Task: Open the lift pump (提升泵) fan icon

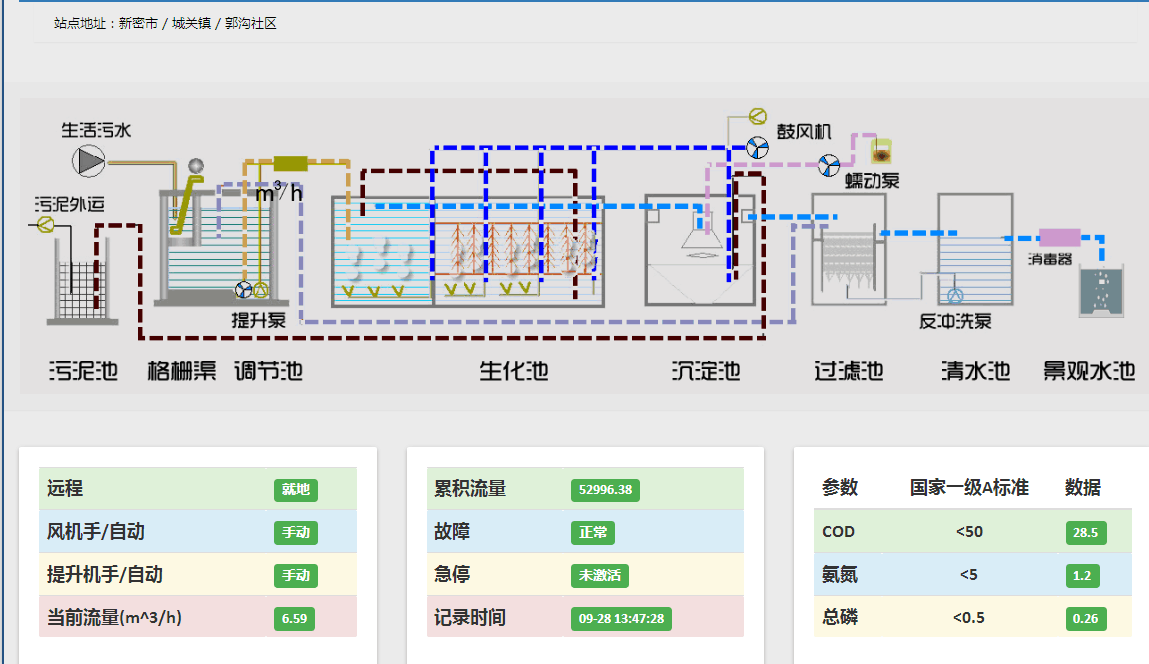Action: (242, 290)
